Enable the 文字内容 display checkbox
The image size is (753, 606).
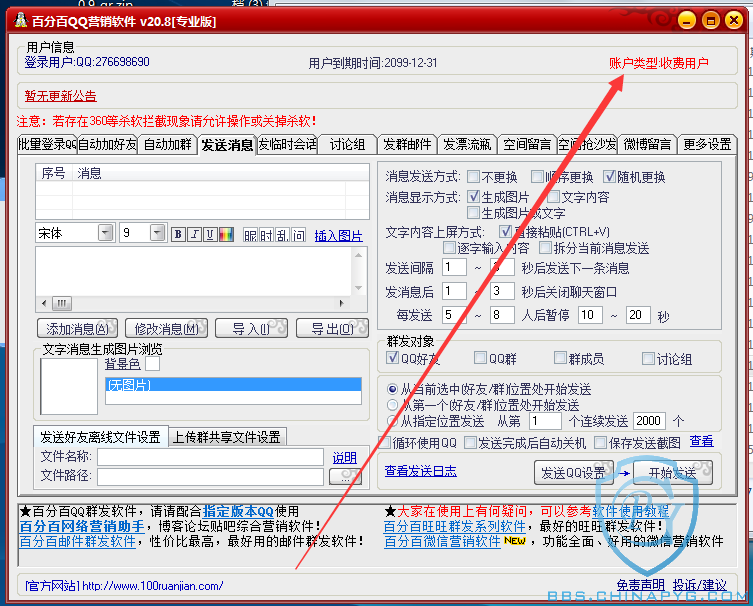point(553,196)
